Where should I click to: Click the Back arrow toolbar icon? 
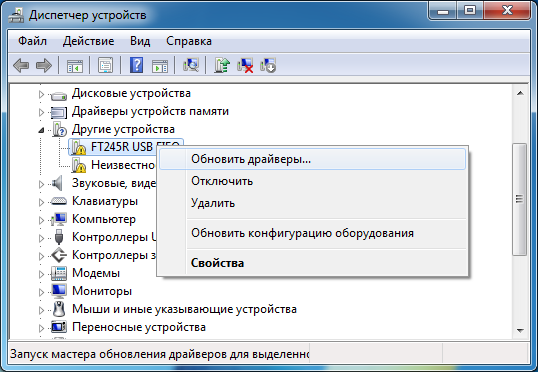click(21, 65)
